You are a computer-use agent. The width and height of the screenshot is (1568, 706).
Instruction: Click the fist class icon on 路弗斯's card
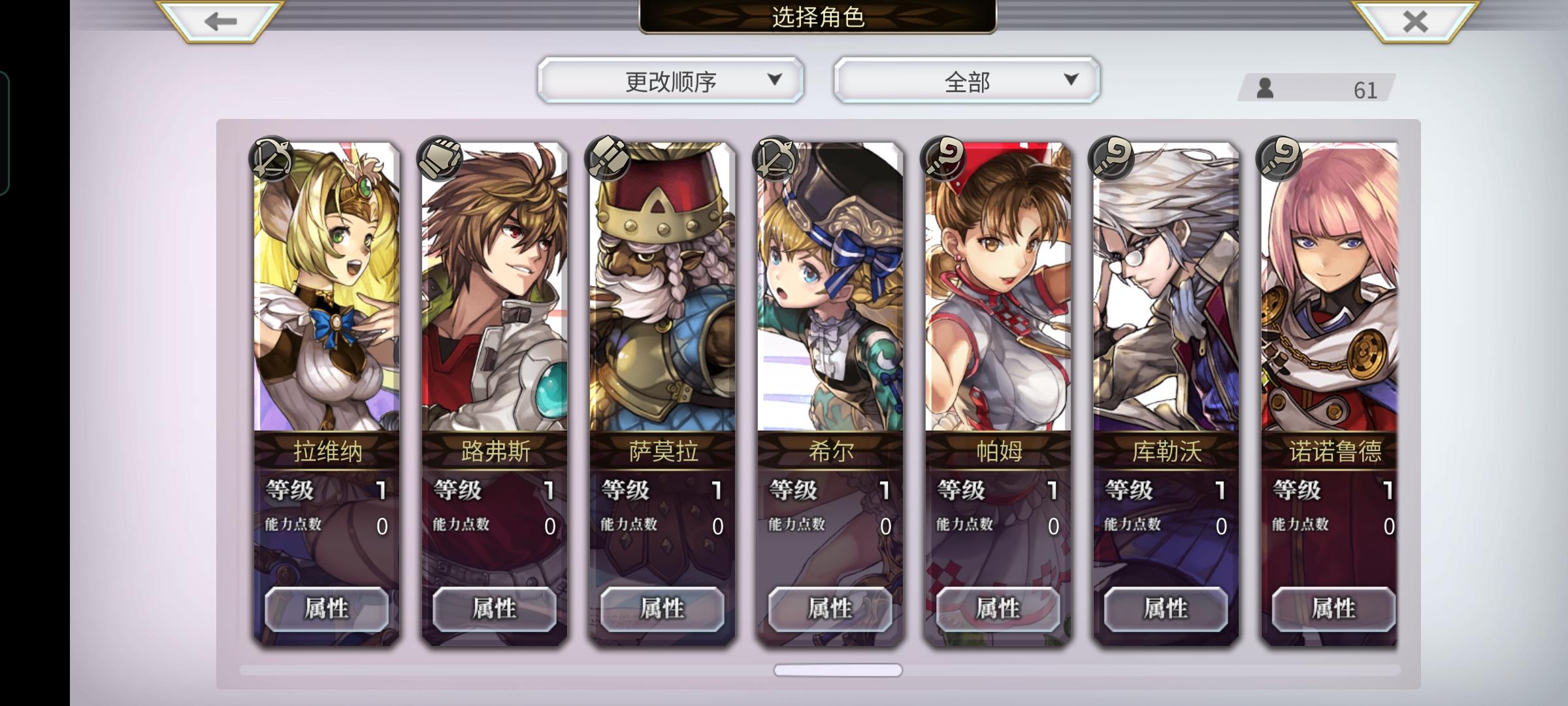pyautogui.click(x=440, y=159)
